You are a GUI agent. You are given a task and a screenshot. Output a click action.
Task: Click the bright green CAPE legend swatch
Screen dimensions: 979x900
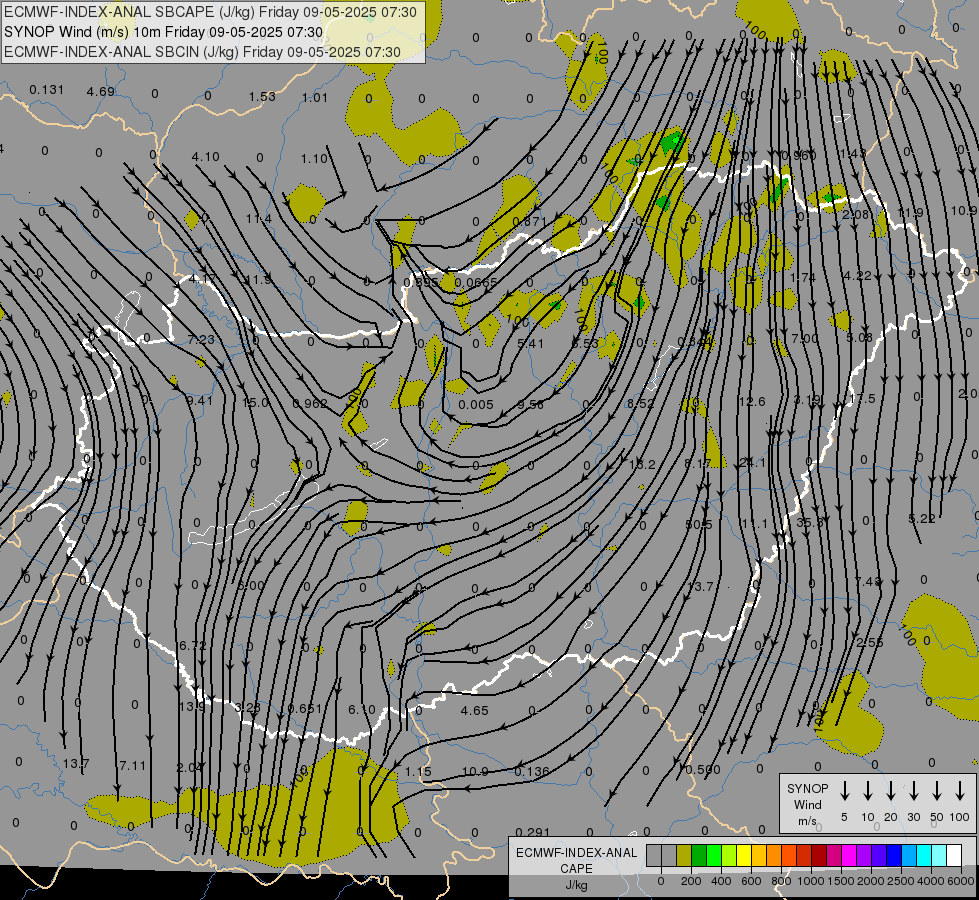coord(714,855)
